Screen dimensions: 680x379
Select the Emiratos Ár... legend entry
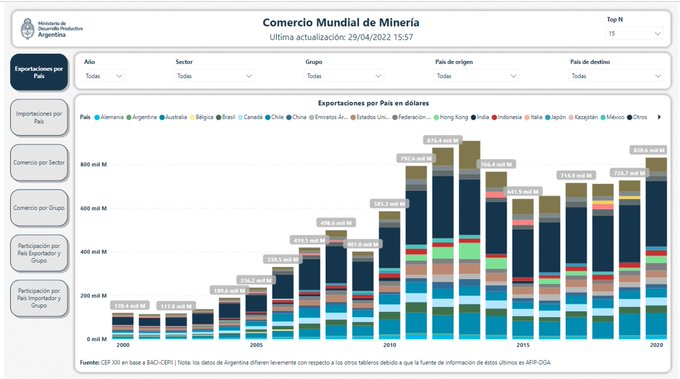click(328, 117)
